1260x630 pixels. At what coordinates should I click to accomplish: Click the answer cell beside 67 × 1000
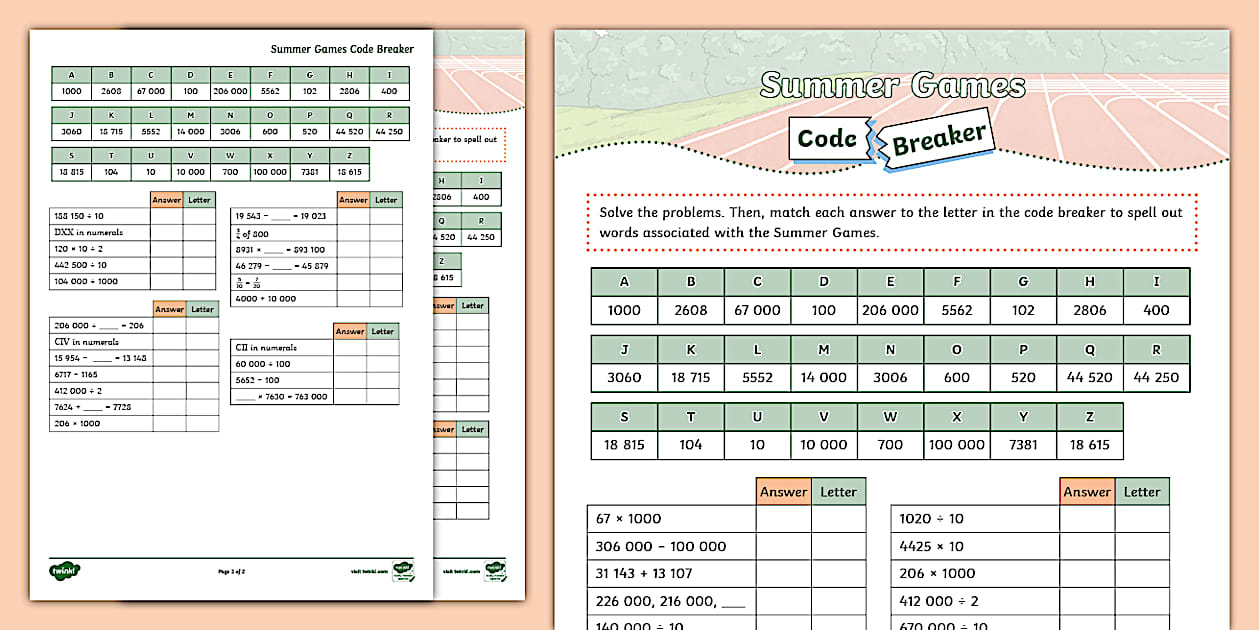pos(783,518)
